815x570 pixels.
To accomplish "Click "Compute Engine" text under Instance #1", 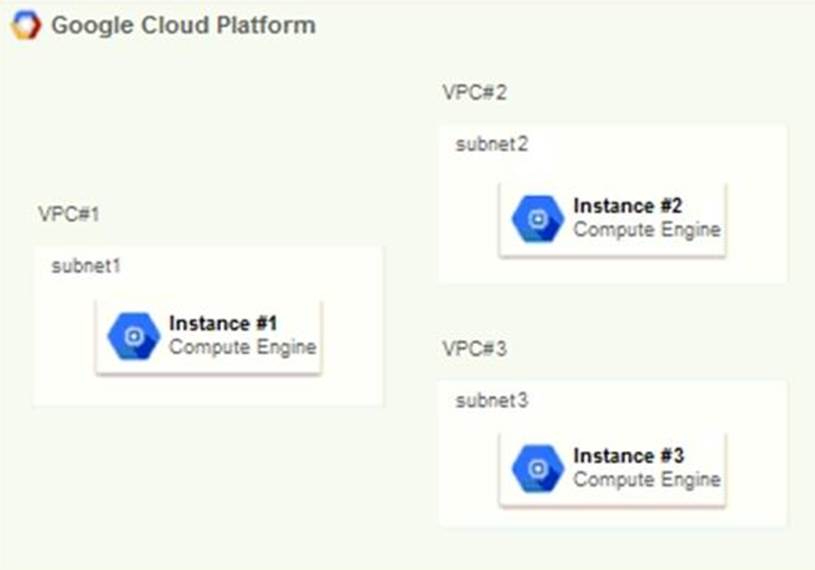I will pos(243,348).
